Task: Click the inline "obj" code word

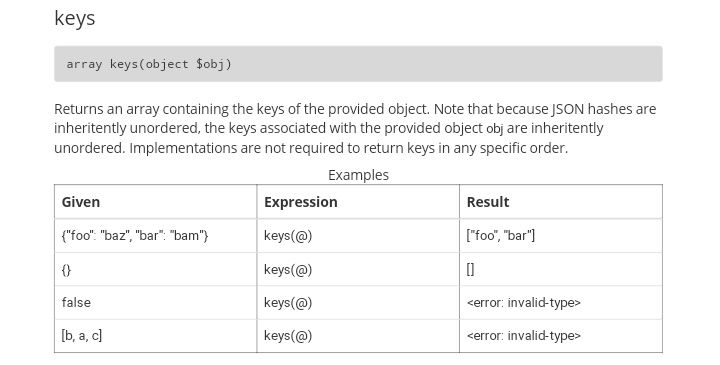Action: pos(495,129)
